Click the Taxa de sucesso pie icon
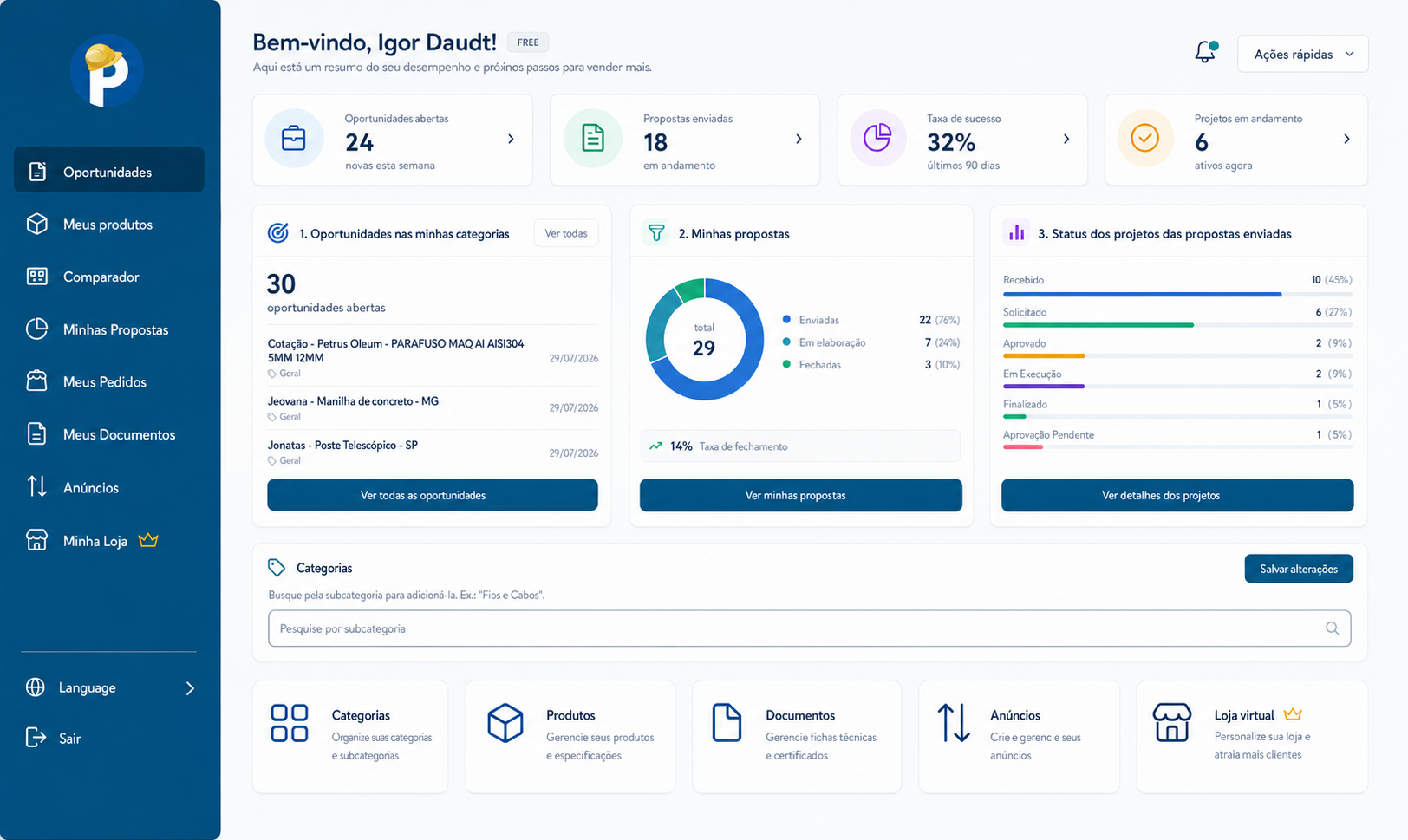The image size is (1408, 840). (x=877, y=138)
